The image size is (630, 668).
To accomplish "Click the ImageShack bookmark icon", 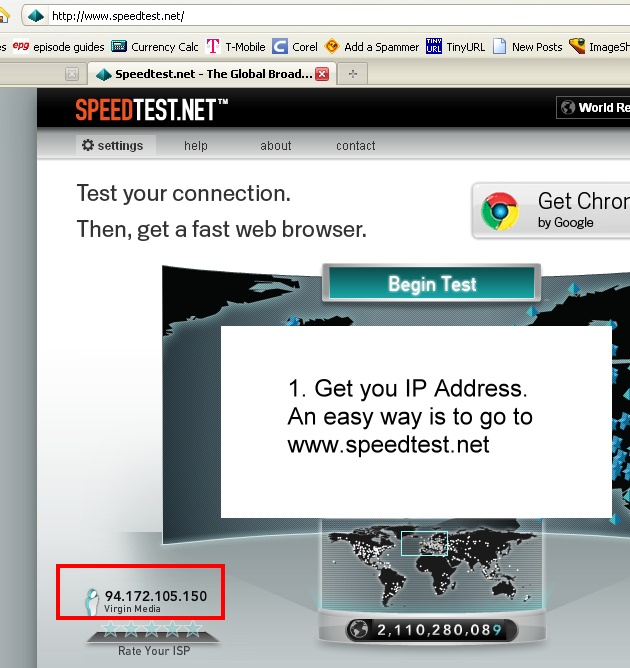I will [577, 46].
